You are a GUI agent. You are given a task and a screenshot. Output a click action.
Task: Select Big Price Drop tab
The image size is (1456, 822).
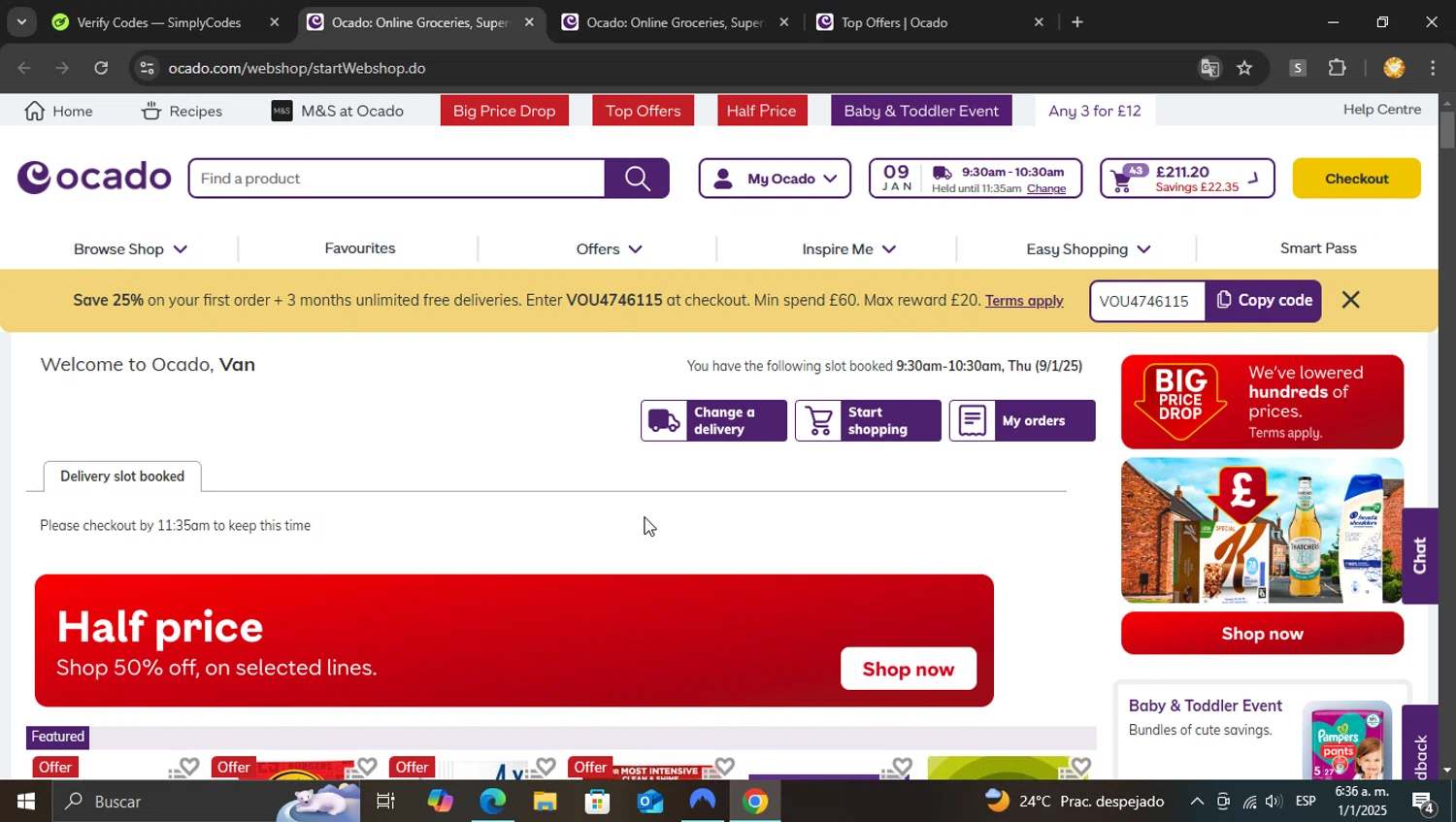[x=504, y=111]
